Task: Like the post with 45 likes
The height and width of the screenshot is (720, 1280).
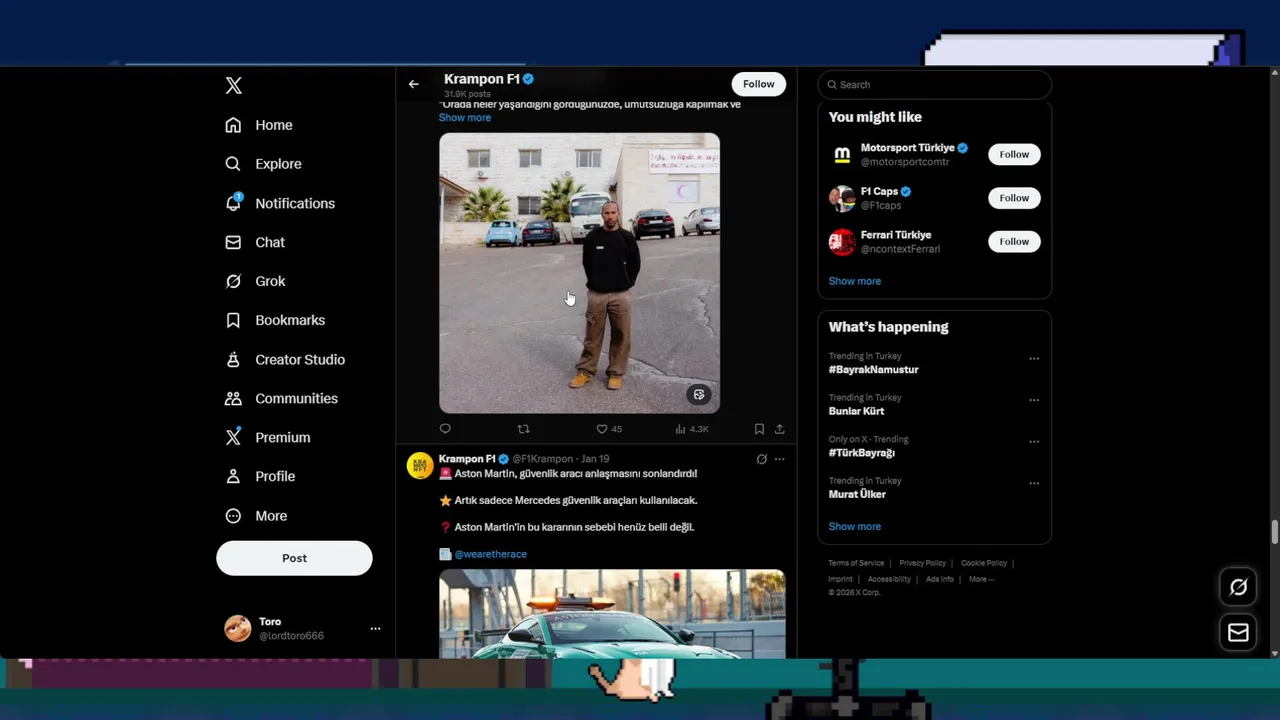Action: [x=608, y=429]
